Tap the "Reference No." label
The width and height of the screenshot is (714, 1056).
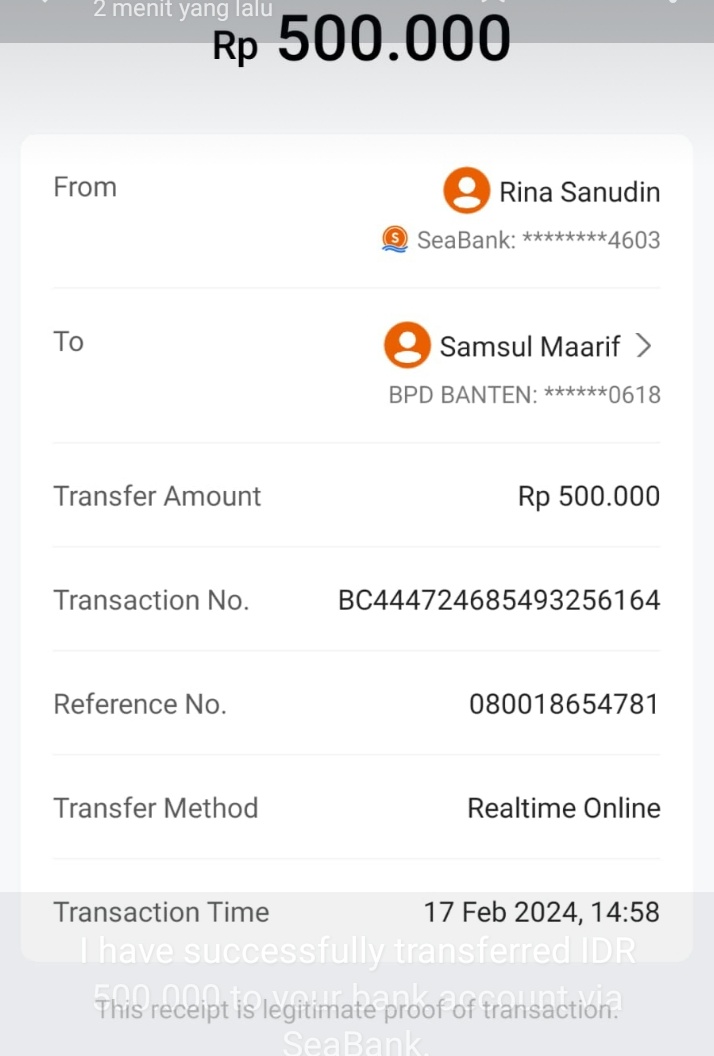[x=140, y=705]
